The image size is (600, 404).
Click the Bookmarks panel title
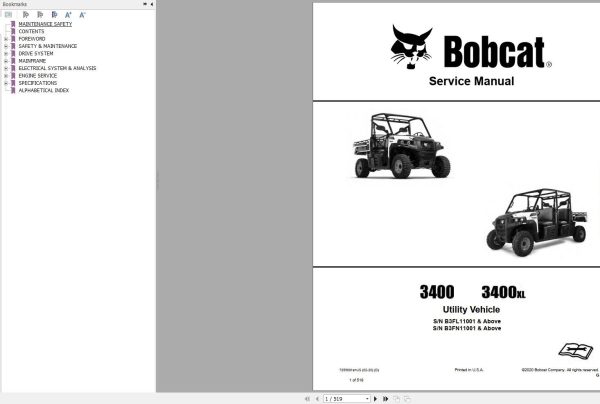click(15, 4)
